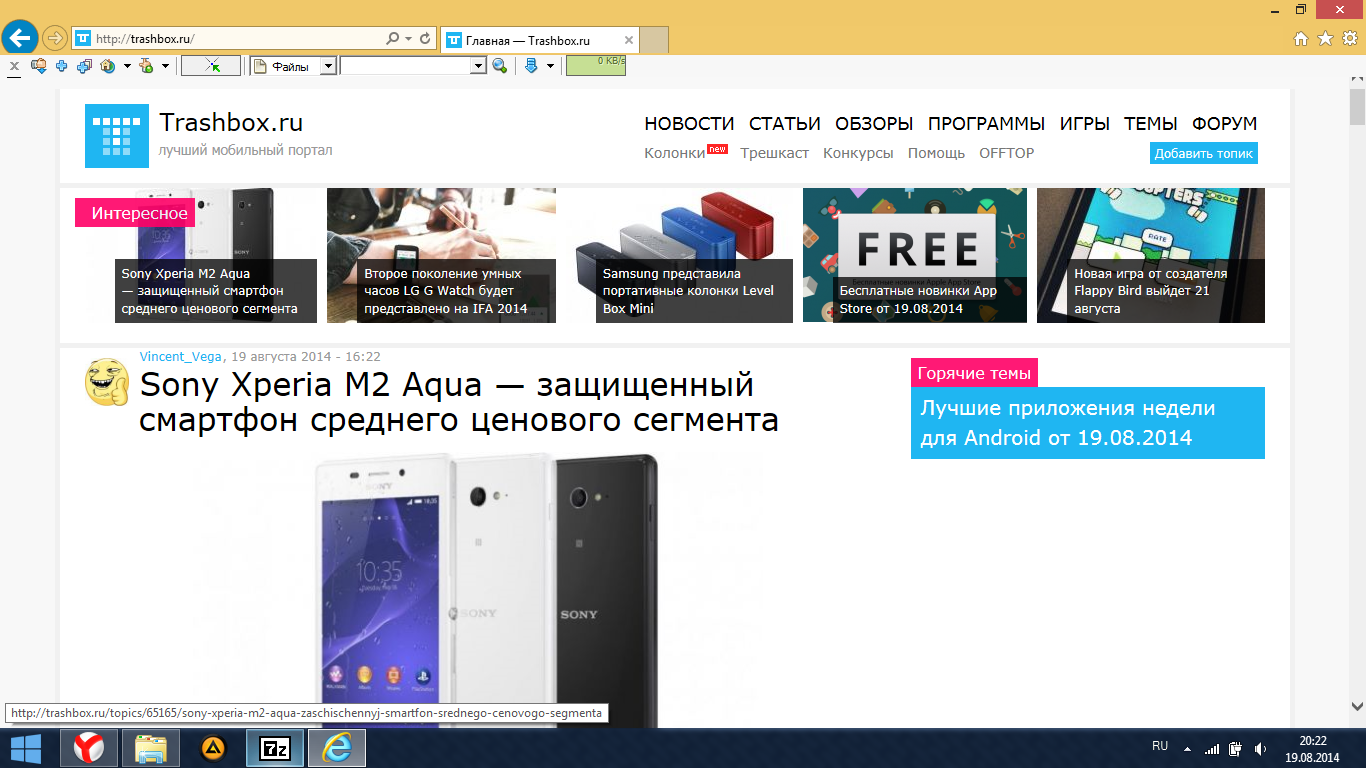The height and width of the screenshot is (768, 1366).
Task: Go back with the browser Back arrow
Action: click(x=20, y=38)
